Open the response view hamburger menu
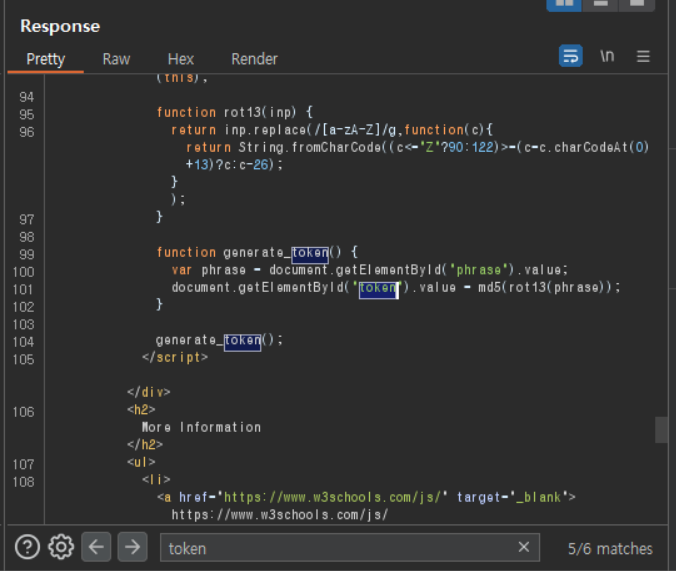Viewport: 676px width, 571px height. 643,56
